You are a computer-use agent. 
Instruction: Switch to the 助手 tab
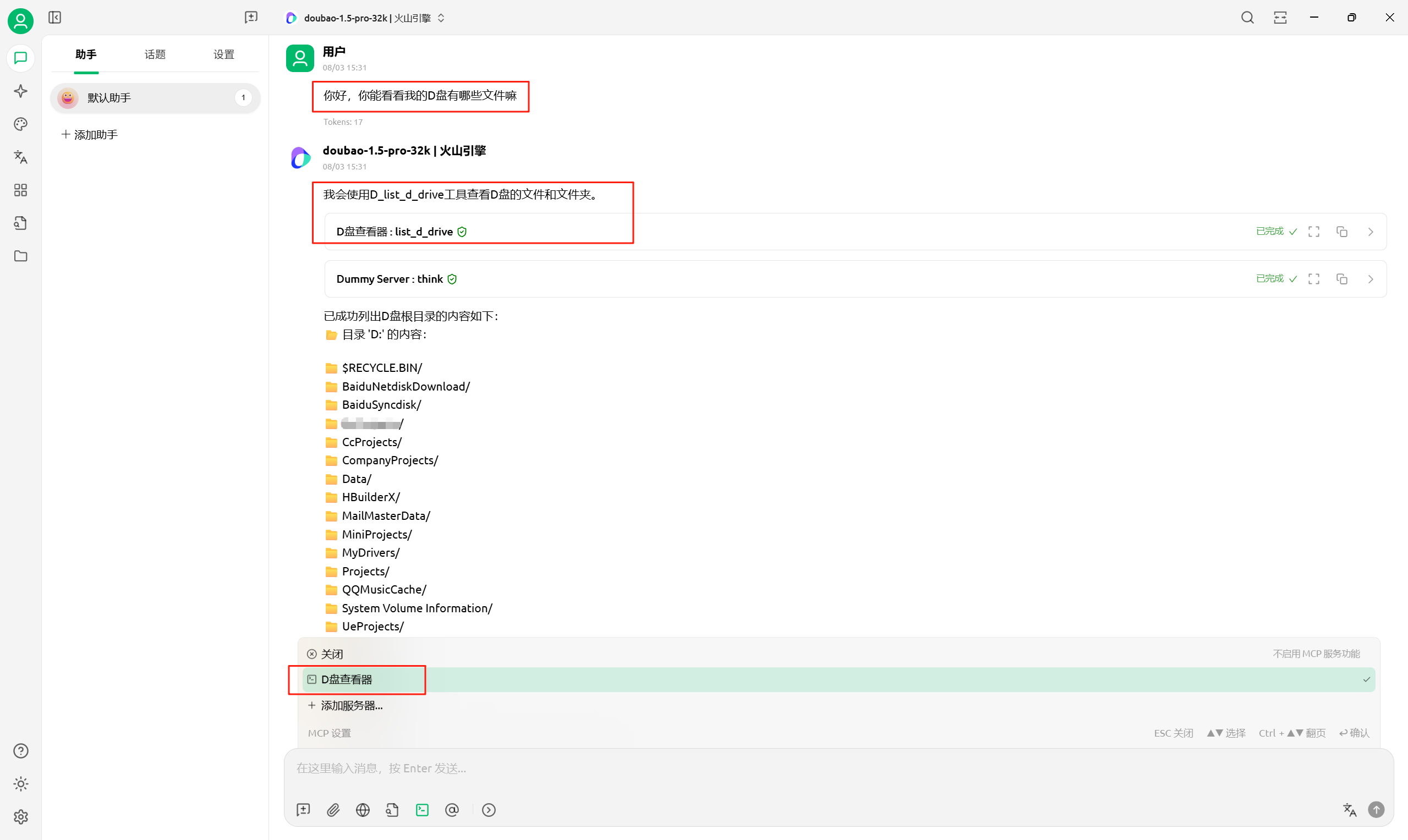[x=86, y=54]
